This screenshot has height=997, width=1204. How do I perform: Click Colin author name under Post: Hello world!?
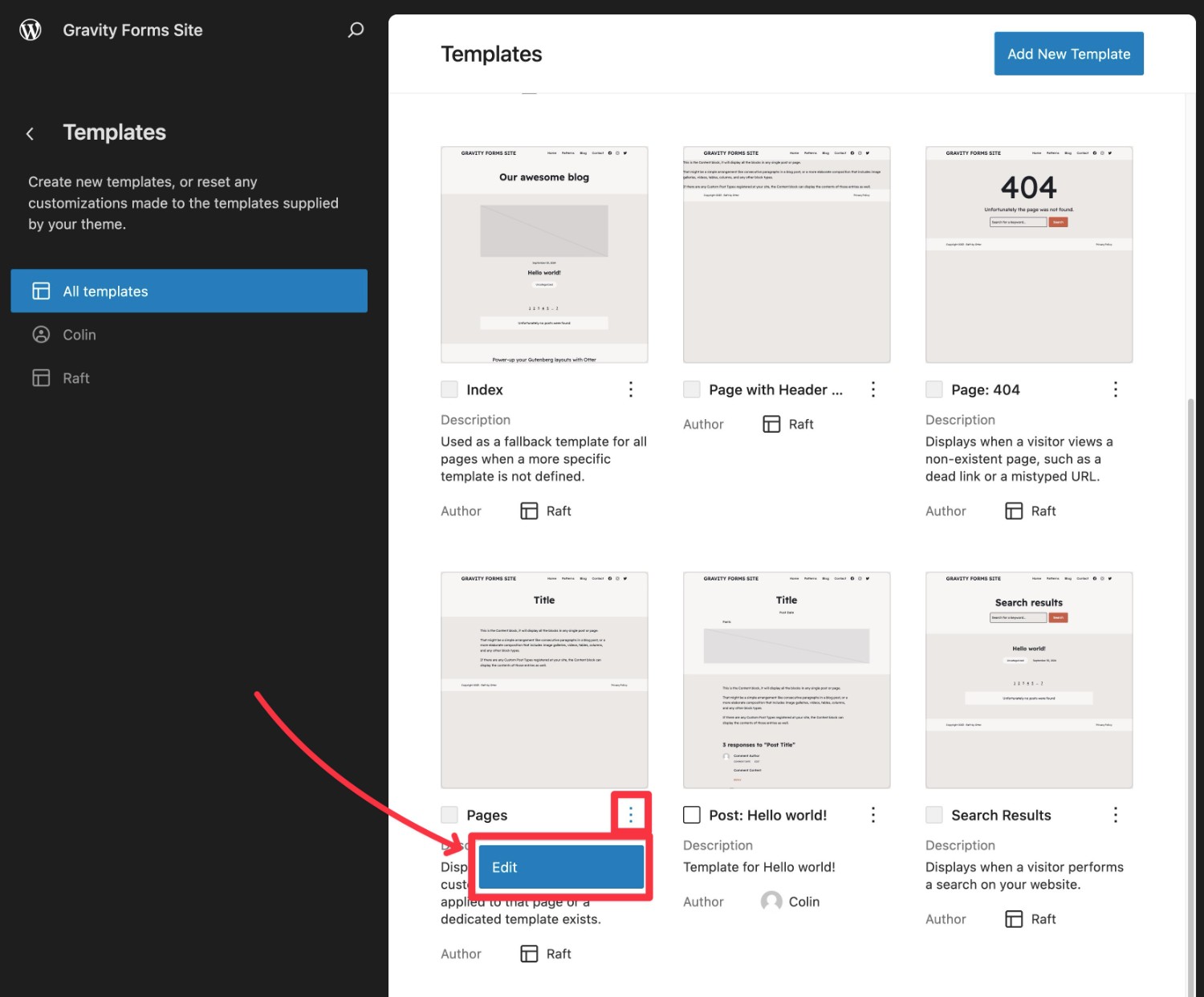pyautogui.click(x=804, y=901)
